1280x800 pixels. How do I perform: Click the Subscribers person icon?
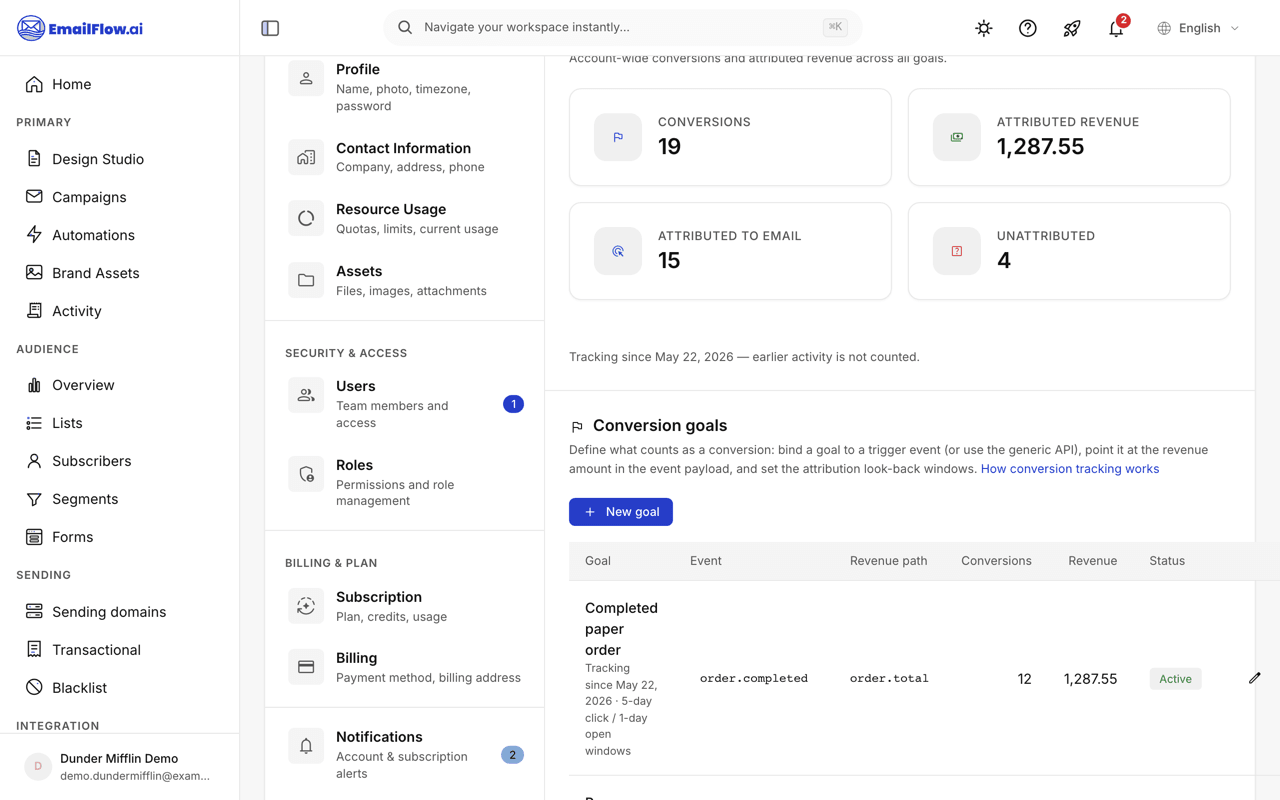click(x=34, y=461)
